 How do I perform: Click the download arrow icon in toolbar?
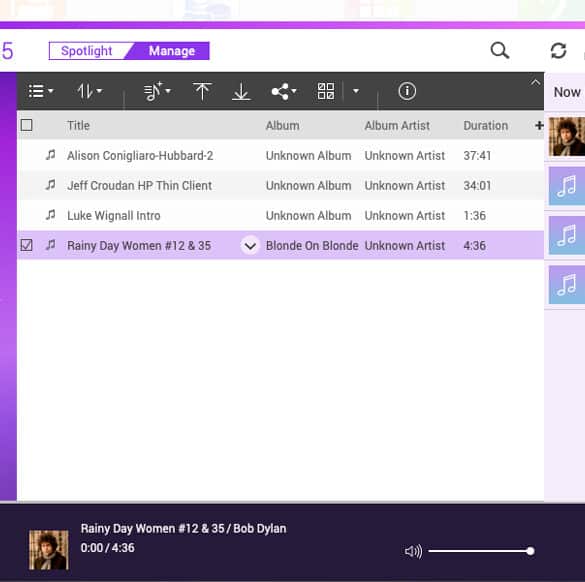click(241, 91)
